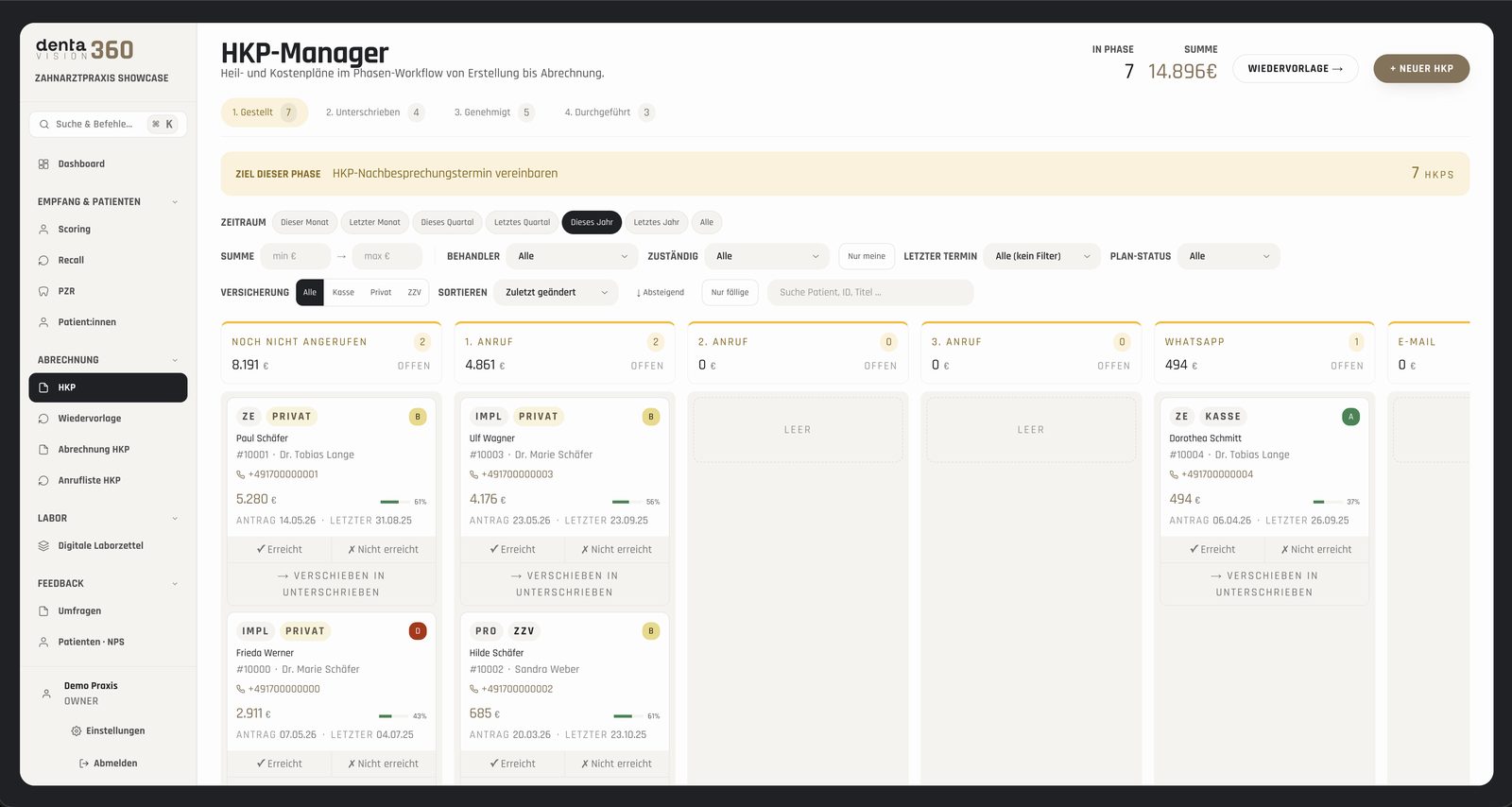Select Letztes Quartal time range

pos(522,223)
